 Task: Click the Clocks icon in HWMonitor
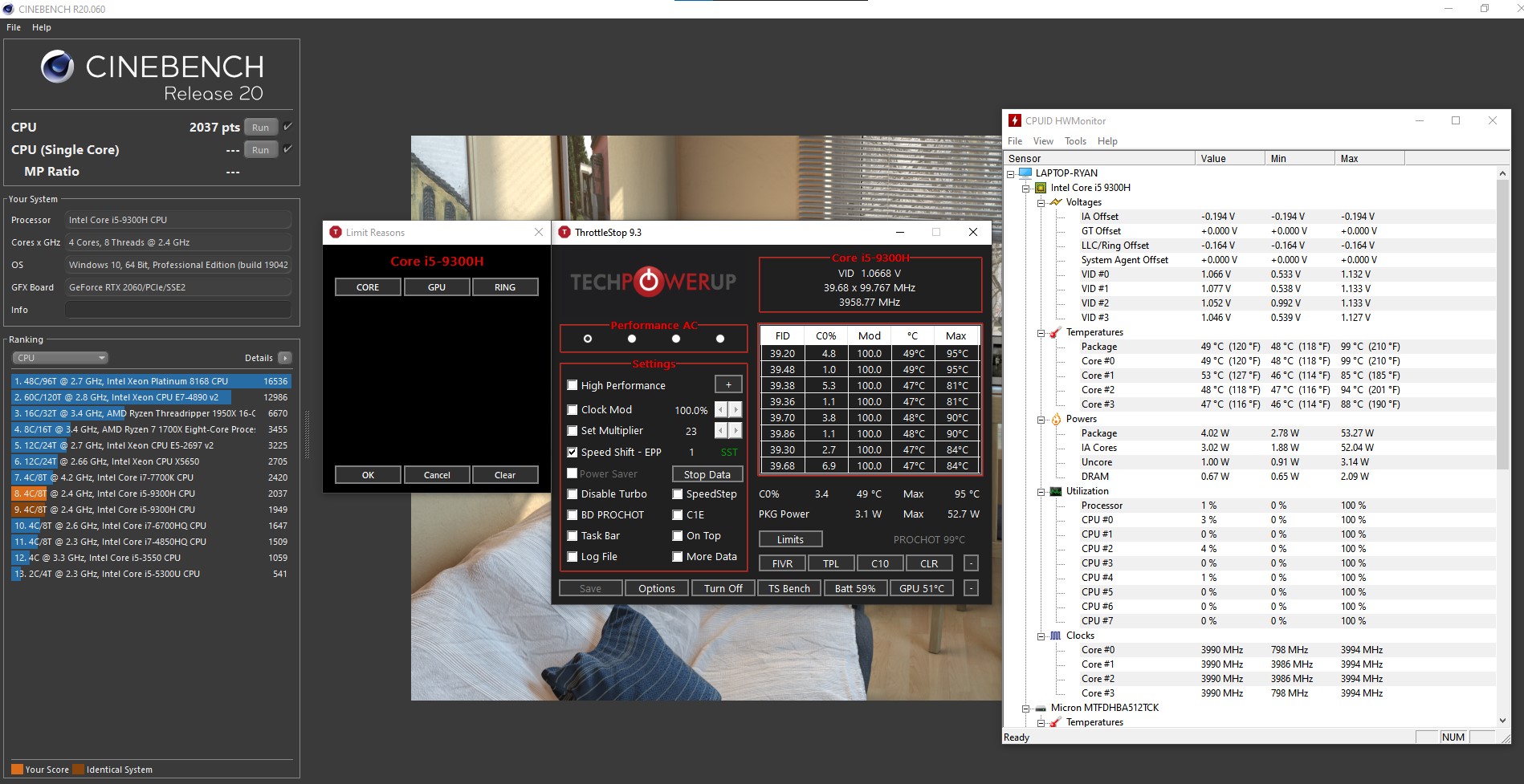[x=1056, y=636]
